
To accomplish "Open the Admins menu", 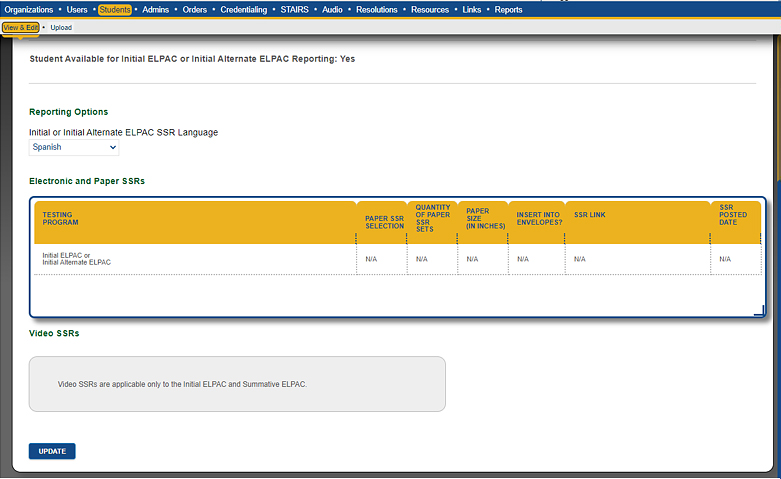I will point(155,9).
